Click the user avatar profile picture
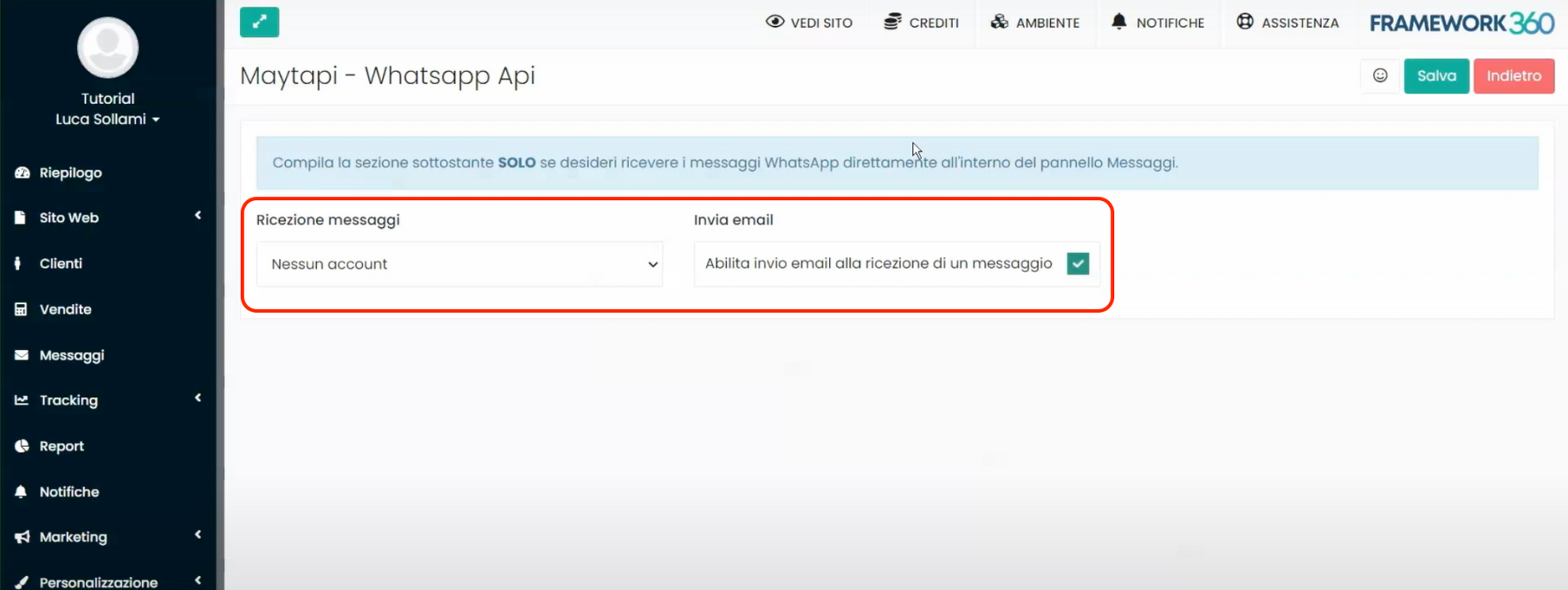 [108, 47]
